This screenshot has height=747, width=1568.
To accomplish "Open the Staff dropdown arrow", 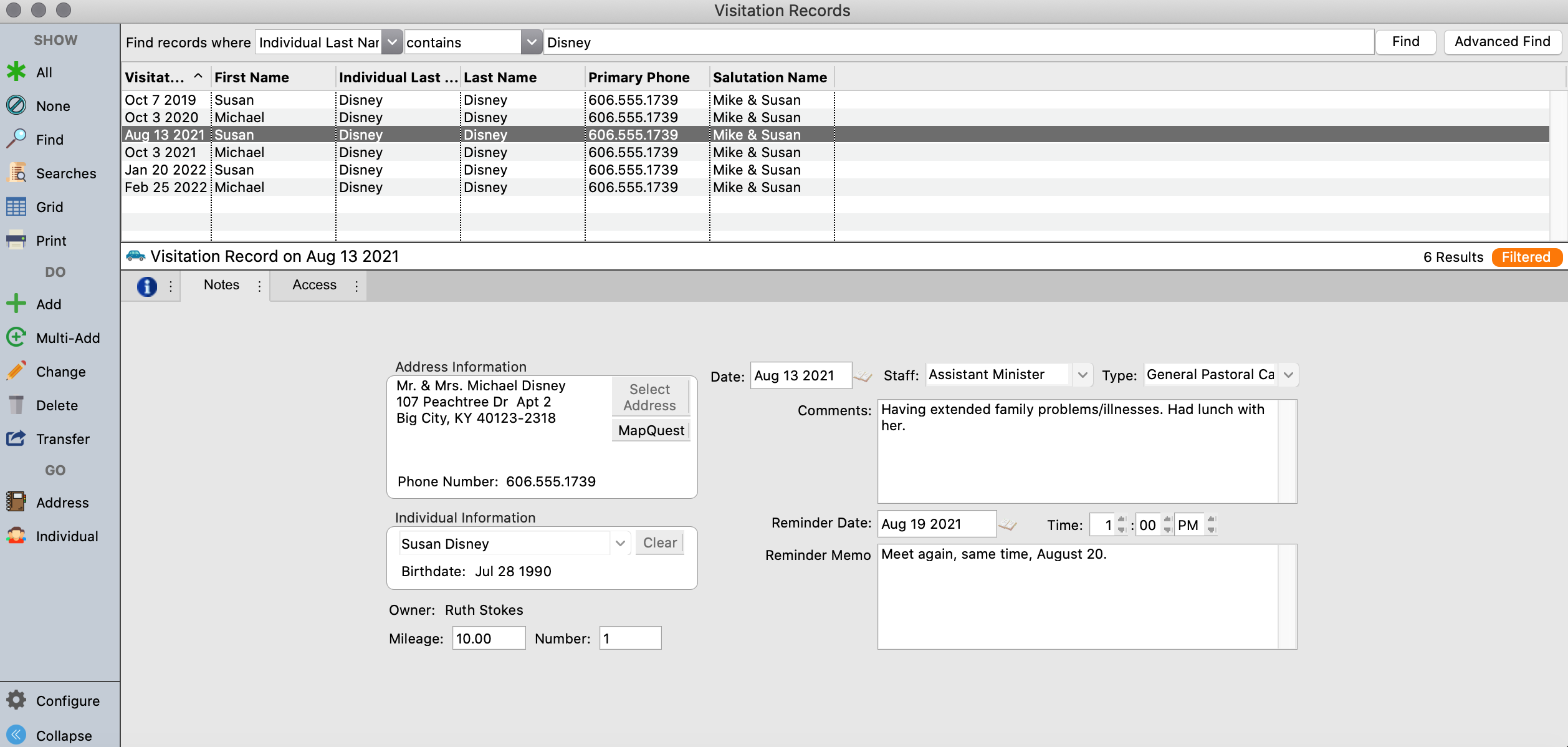I will click(1083, 375).
